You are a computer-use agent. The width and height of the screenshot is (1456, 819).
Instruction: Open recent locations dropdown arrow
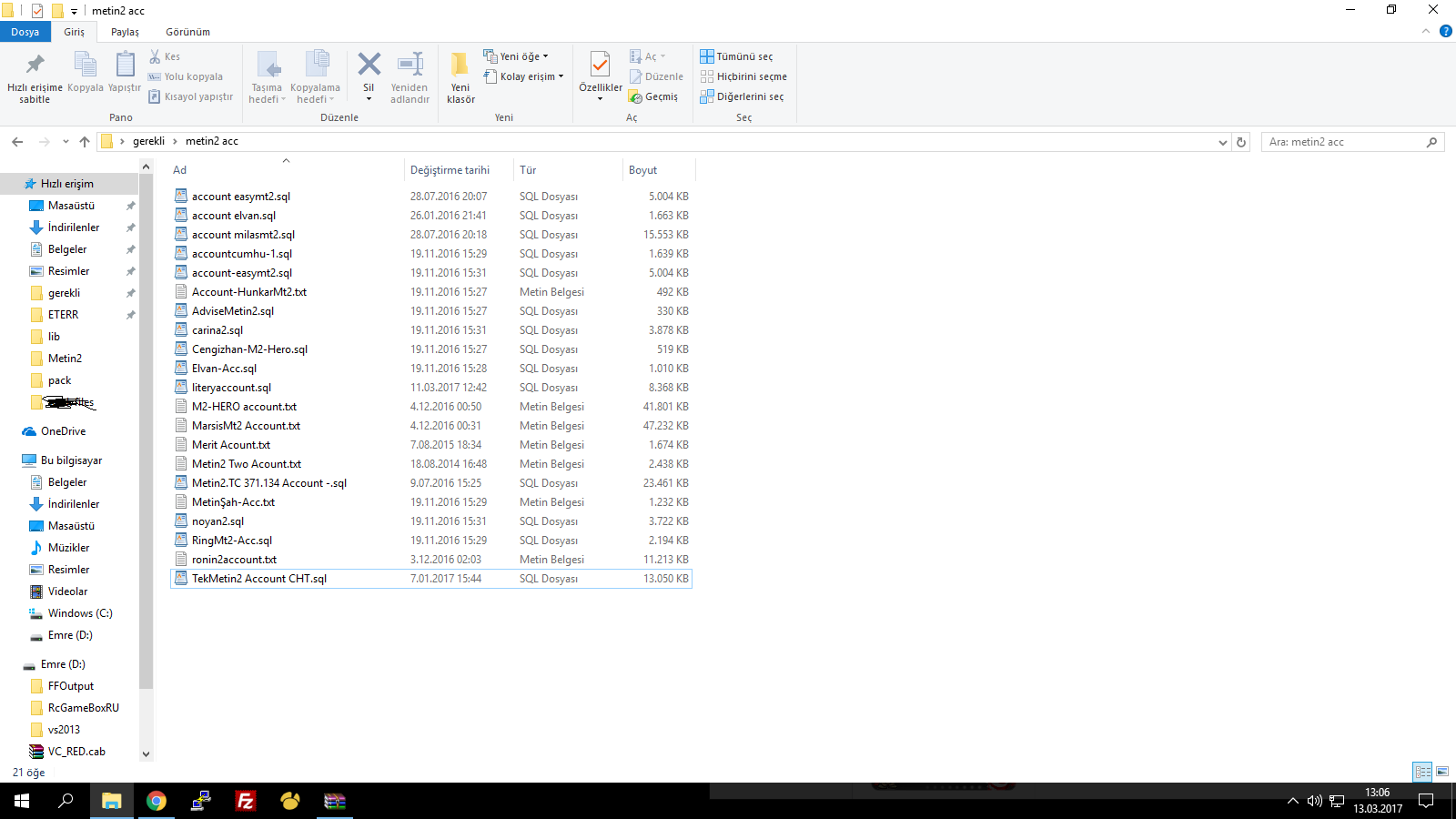[66, 141]
